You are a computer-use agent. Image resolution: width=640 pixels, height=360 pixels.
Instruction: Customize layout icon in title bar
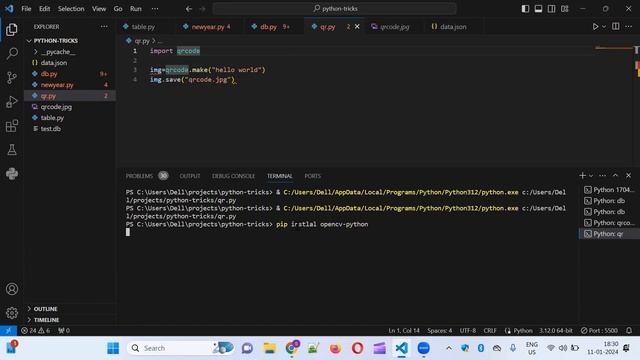click(x=564, y=9)
